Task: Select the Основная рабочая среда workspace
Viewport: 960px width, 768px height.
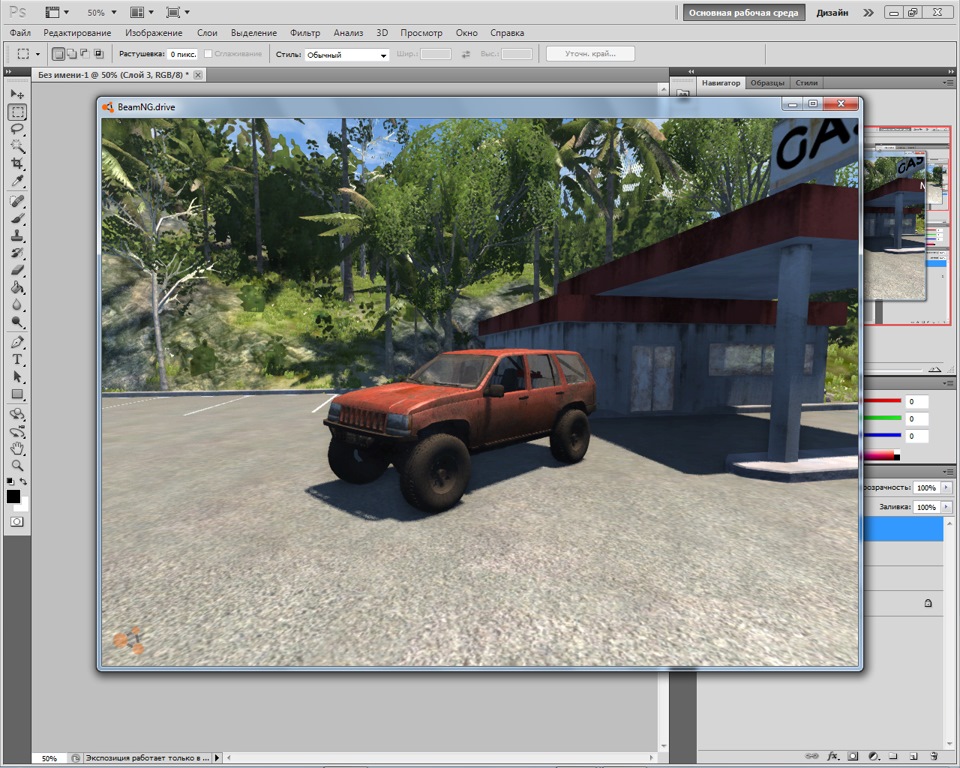Action: point(743,12)
